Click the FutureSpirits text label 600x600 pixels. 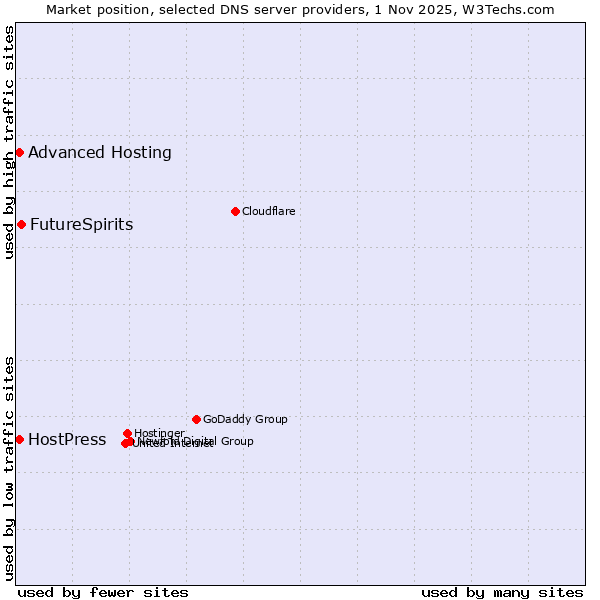81,225
